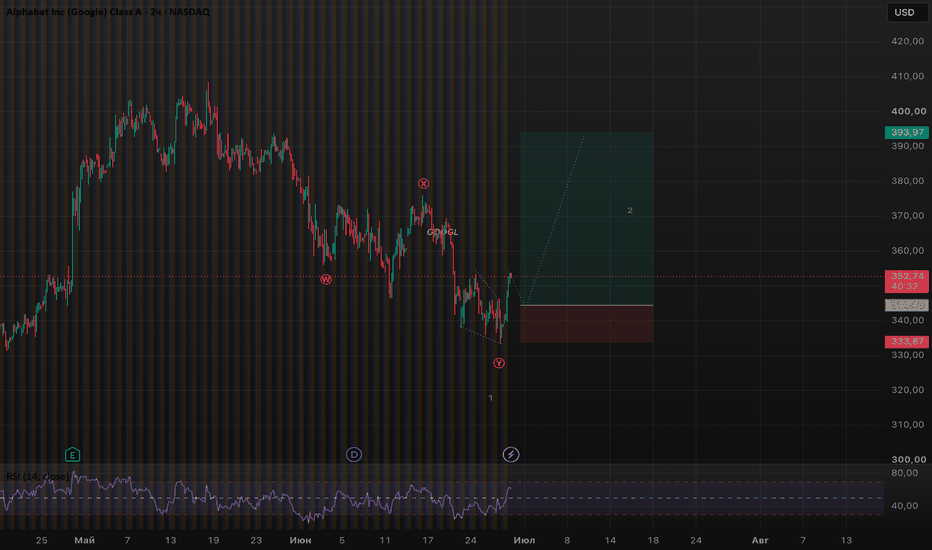Image resolution: width=932 pixels, height=550 pixels.
Task: Click the earnings E icon on timeline
Action: [x=72, y=455]
